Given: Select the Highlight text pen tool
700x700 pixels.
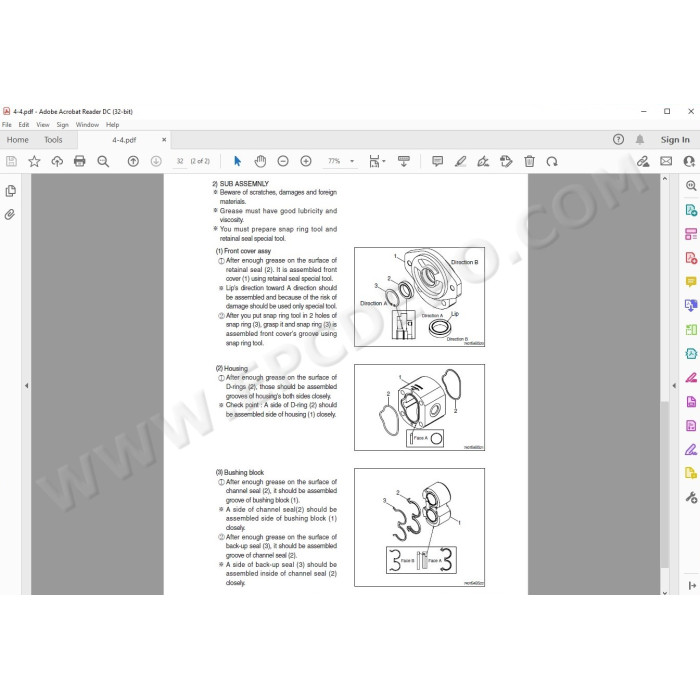Looking at the screenshot, I should (x=460, y=161).
